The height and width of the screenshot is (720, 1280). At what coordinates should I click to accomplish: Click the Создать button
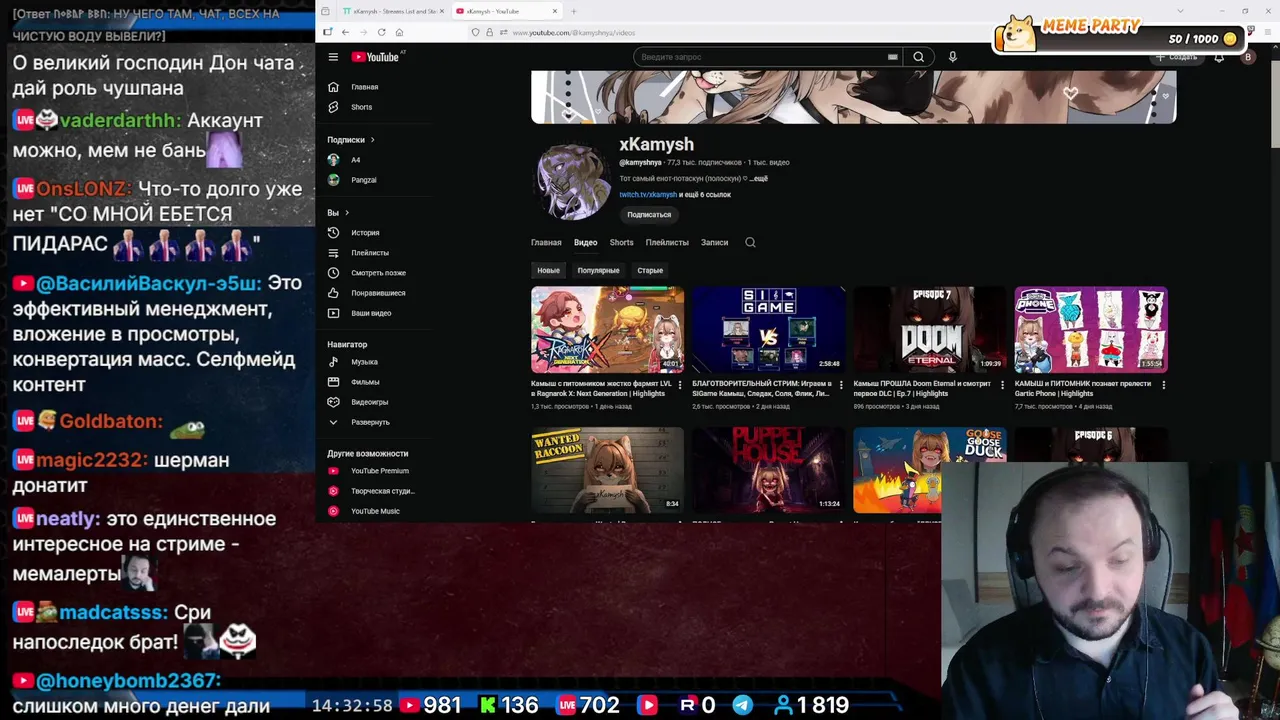pyautogui.click(x=1177, y=57)
